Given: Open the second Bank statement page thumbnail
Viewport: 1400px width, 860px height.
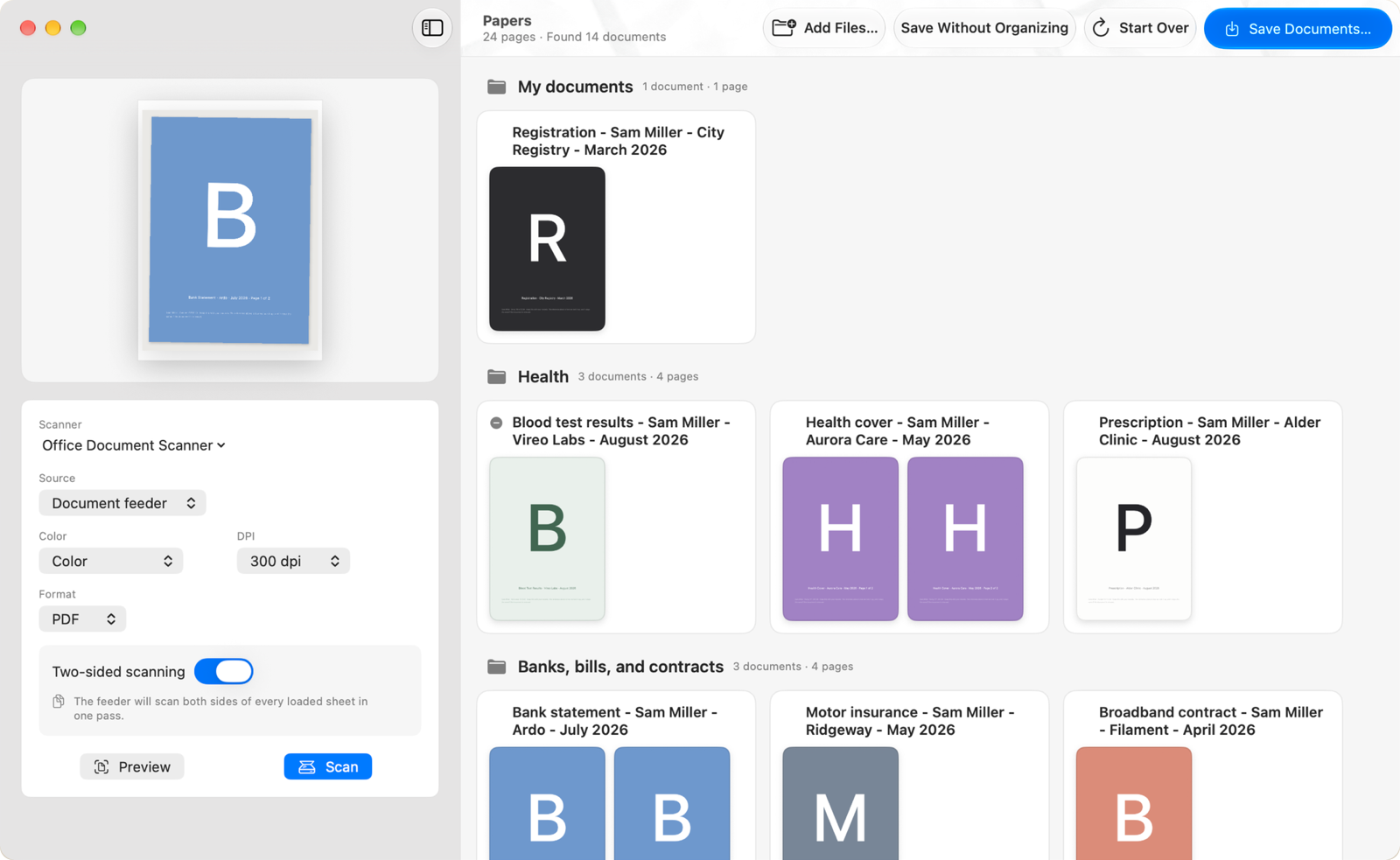Looking at the screenshot, I should [x=672, y=803].
